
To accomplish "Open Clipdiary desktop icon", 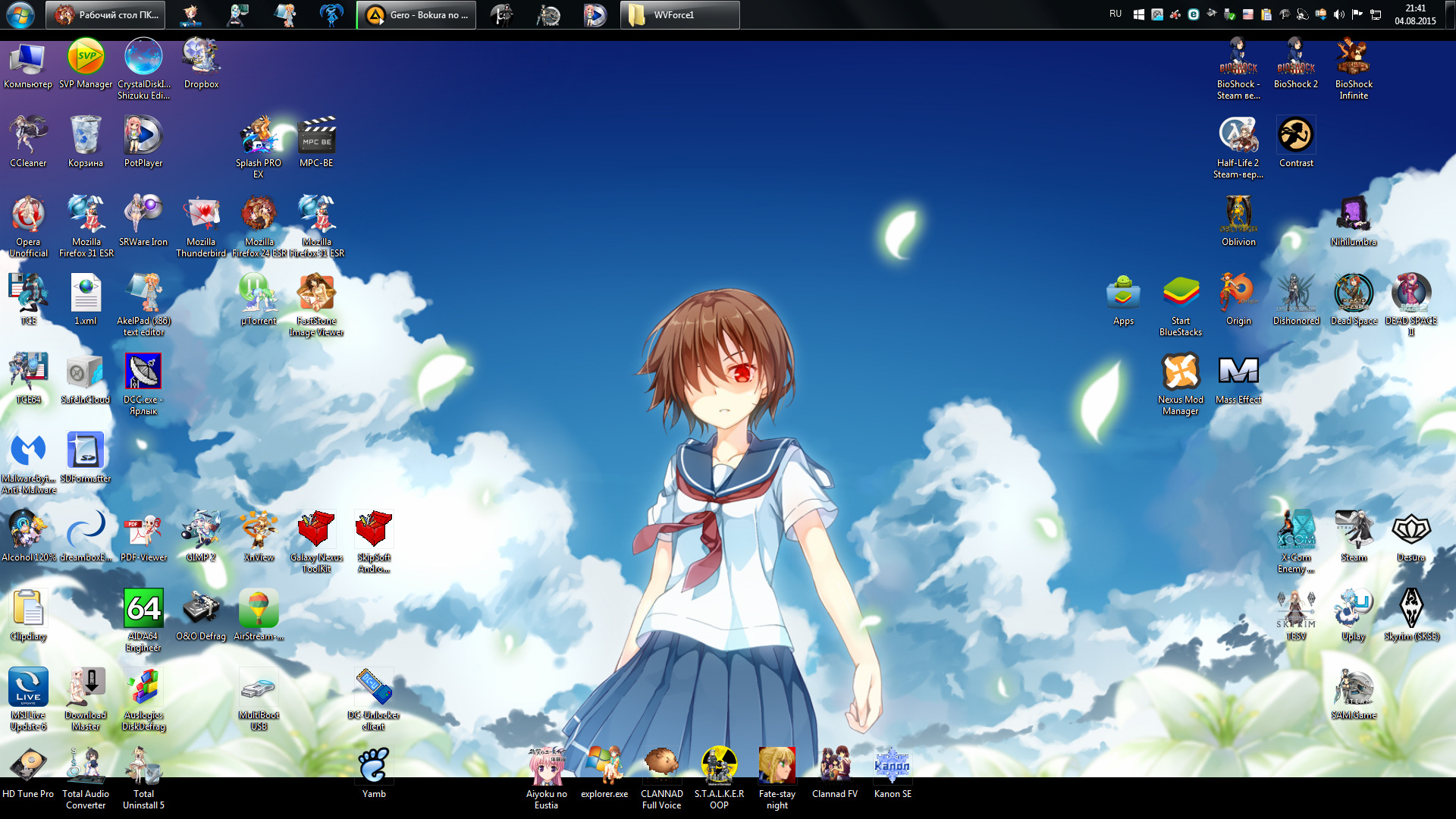I will (x=28, y=616).
